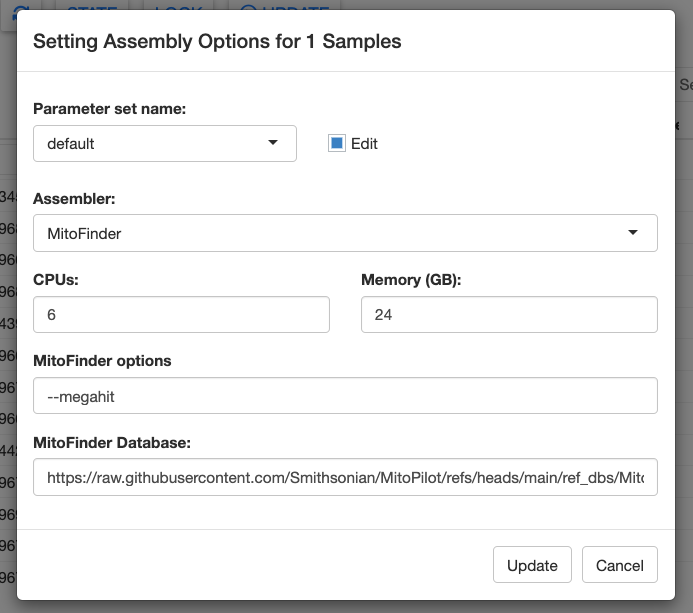Click the caret arrow in Assembler selector
Screen dimensions: 693x613
[x=633, y=232]
